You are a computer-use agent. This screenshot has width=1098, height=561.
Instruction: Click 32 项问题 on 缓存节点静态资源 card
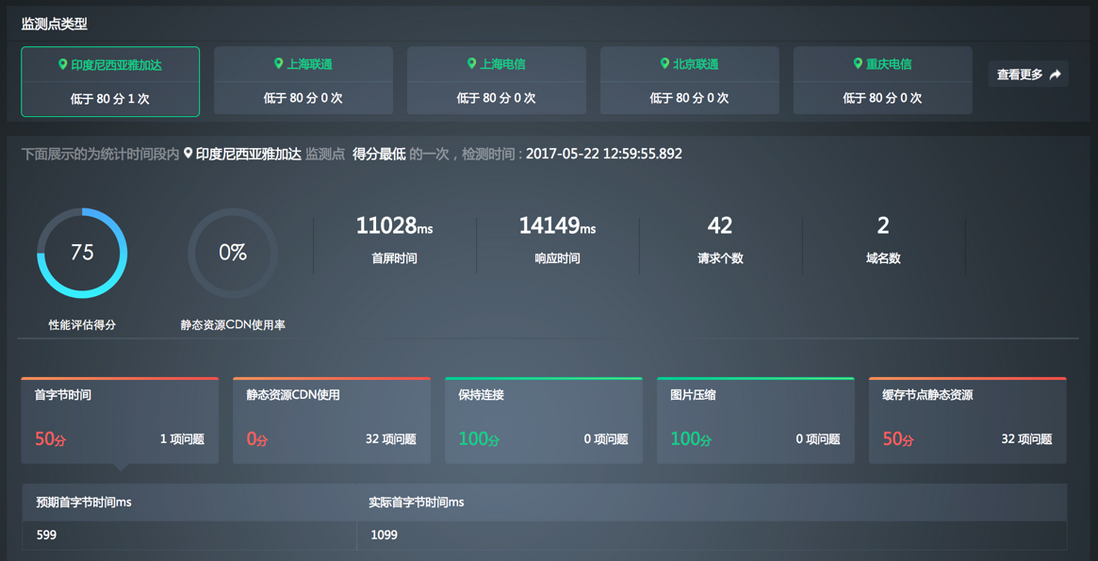click(1027, 439)
